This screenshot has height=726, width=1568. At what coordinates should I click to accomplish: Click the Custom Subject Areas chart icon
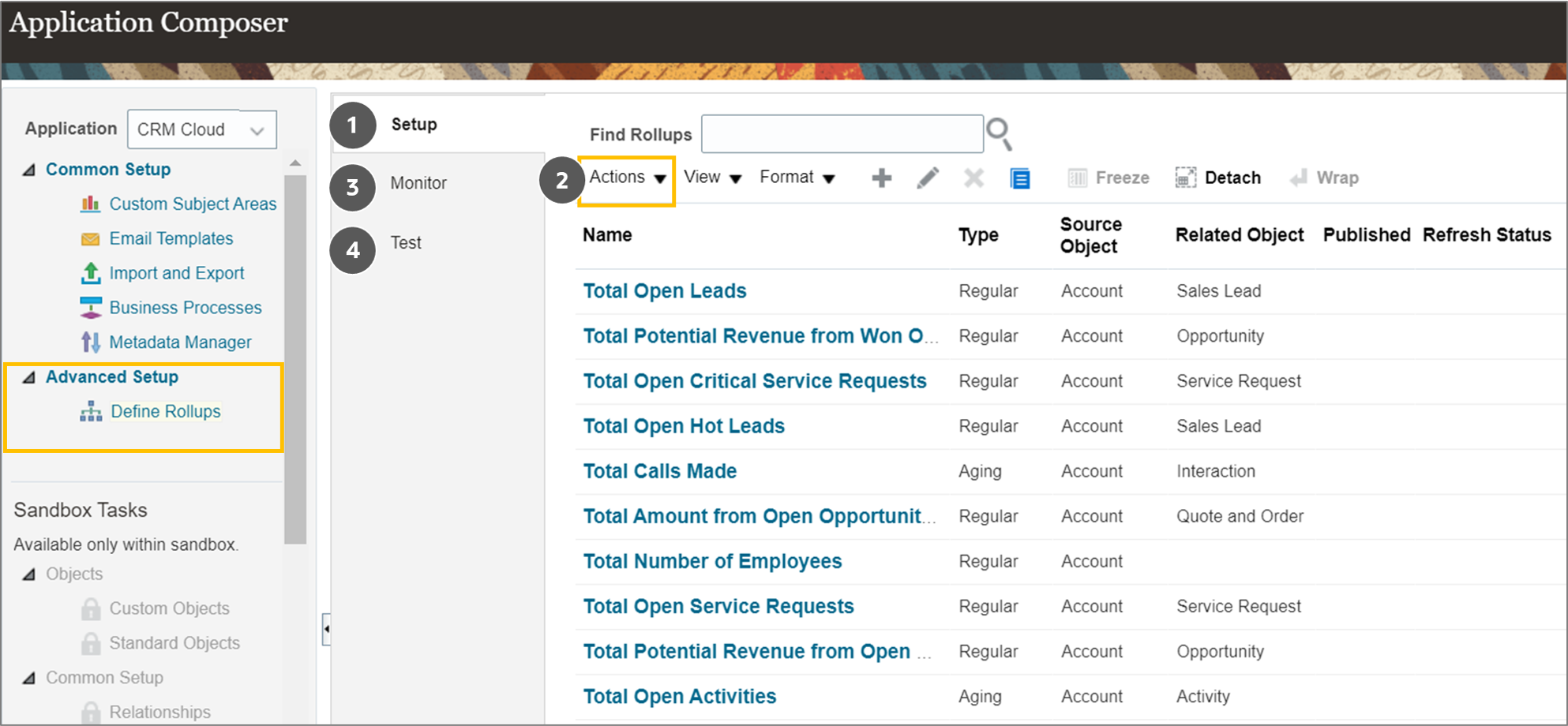click(91, 204)
